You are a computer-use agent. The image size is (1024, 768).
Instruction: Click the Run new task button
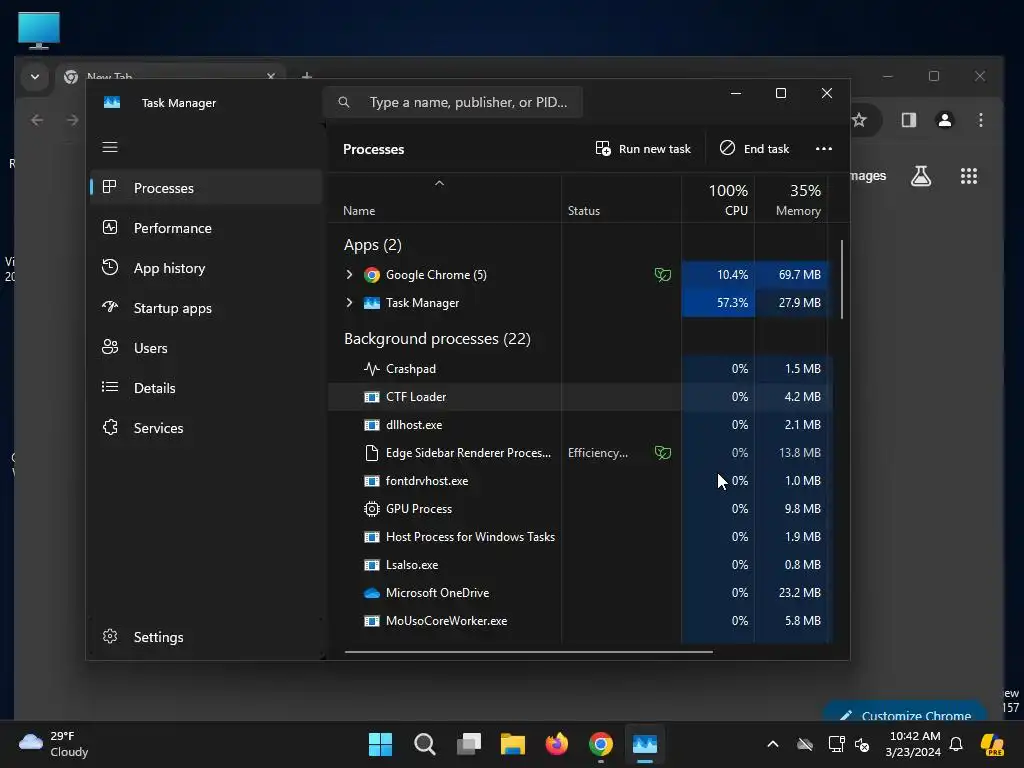[x=643, y=149]
